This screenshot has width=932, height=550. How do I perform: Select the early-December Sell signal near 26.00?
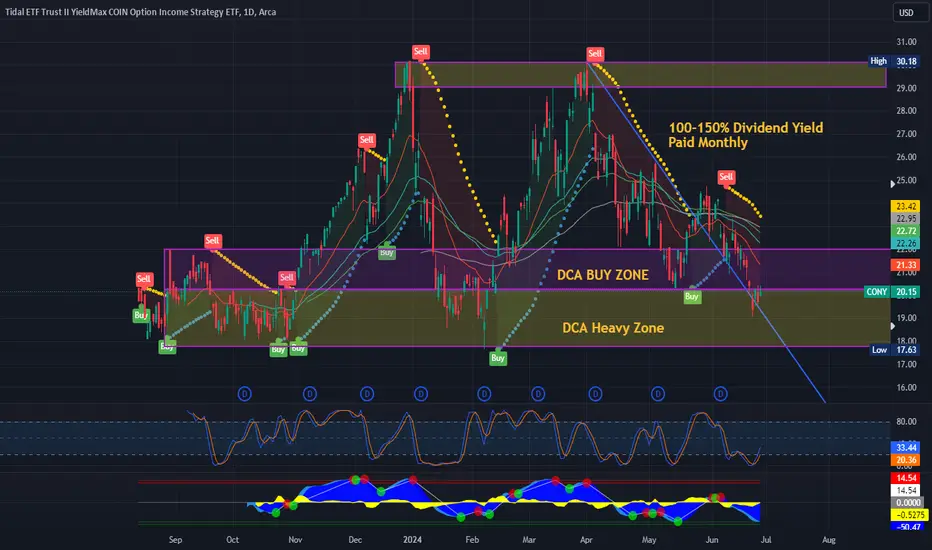tap(367, 140)
